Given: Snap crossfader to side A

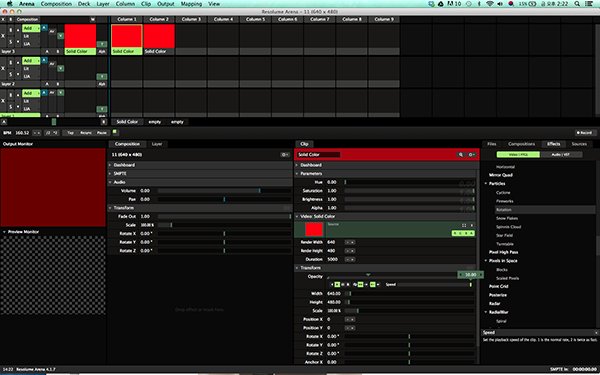Looking at the screenshot, I should coord(3,122).
